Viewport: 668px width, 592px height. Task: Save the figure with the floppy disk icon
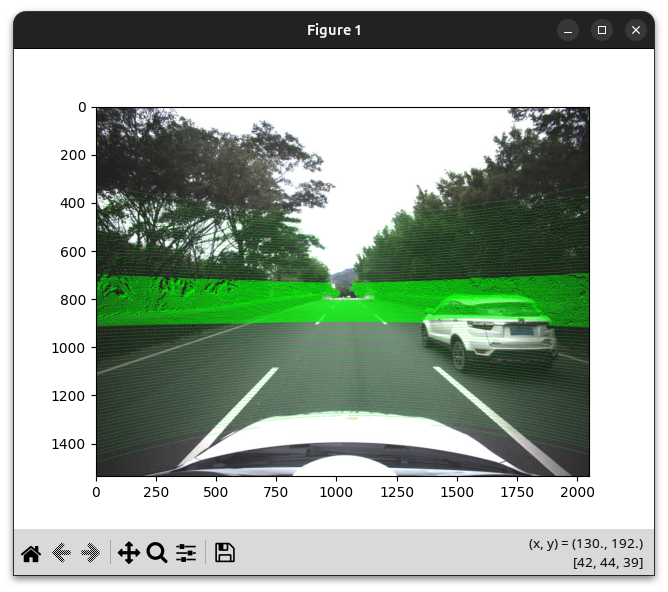[225, 553]
